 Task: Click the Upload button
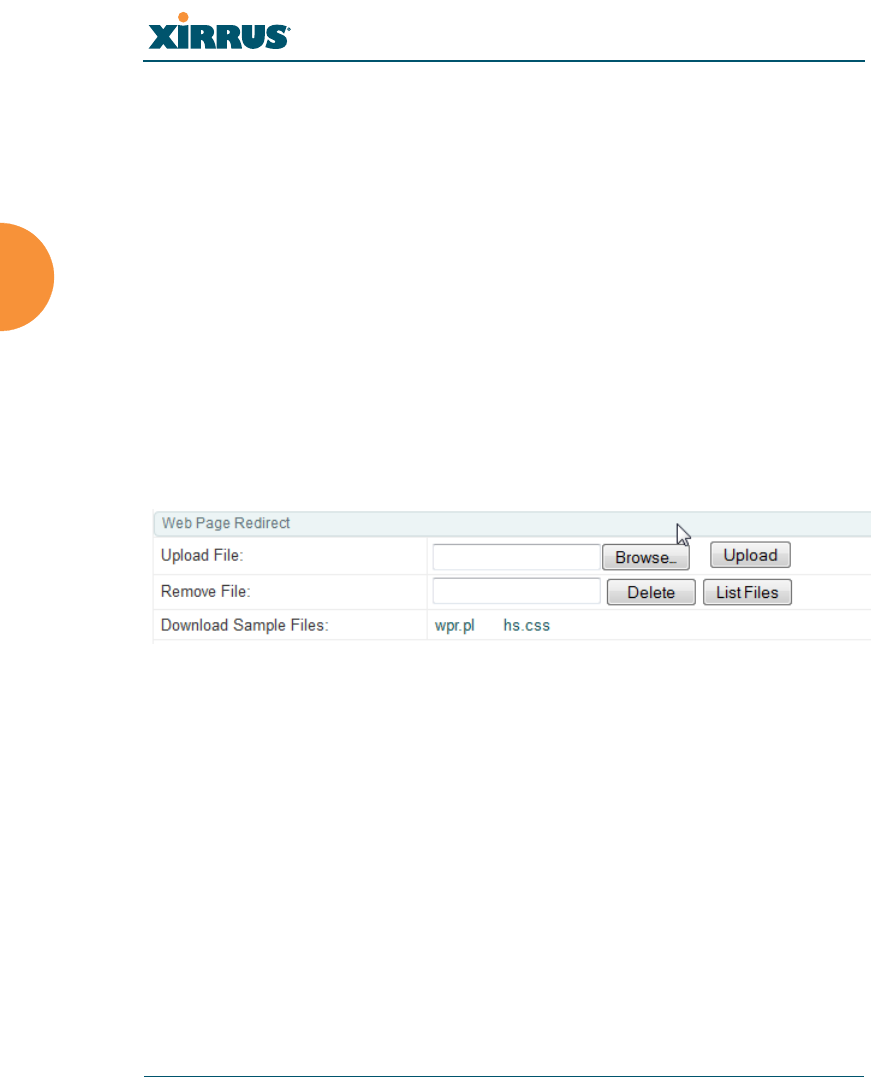(x=750, y=555)
